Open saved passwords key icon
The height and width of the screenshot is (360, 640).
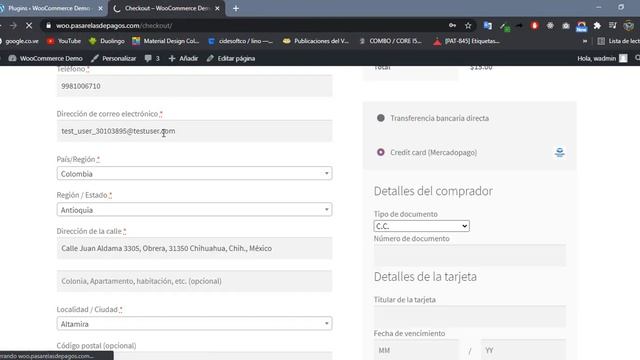click(452, 26)
